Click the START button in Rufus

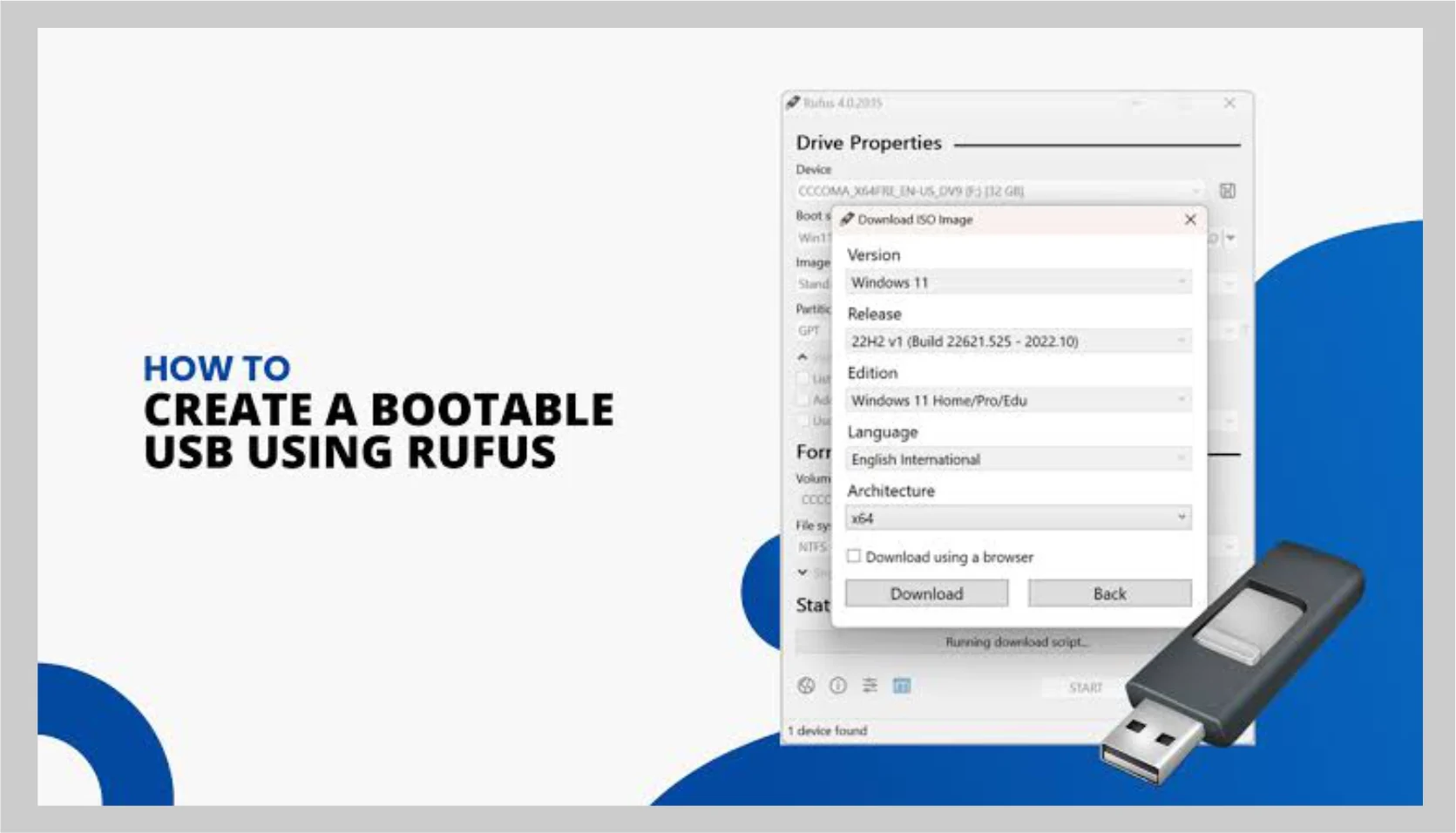click(x=1086, y=687)
